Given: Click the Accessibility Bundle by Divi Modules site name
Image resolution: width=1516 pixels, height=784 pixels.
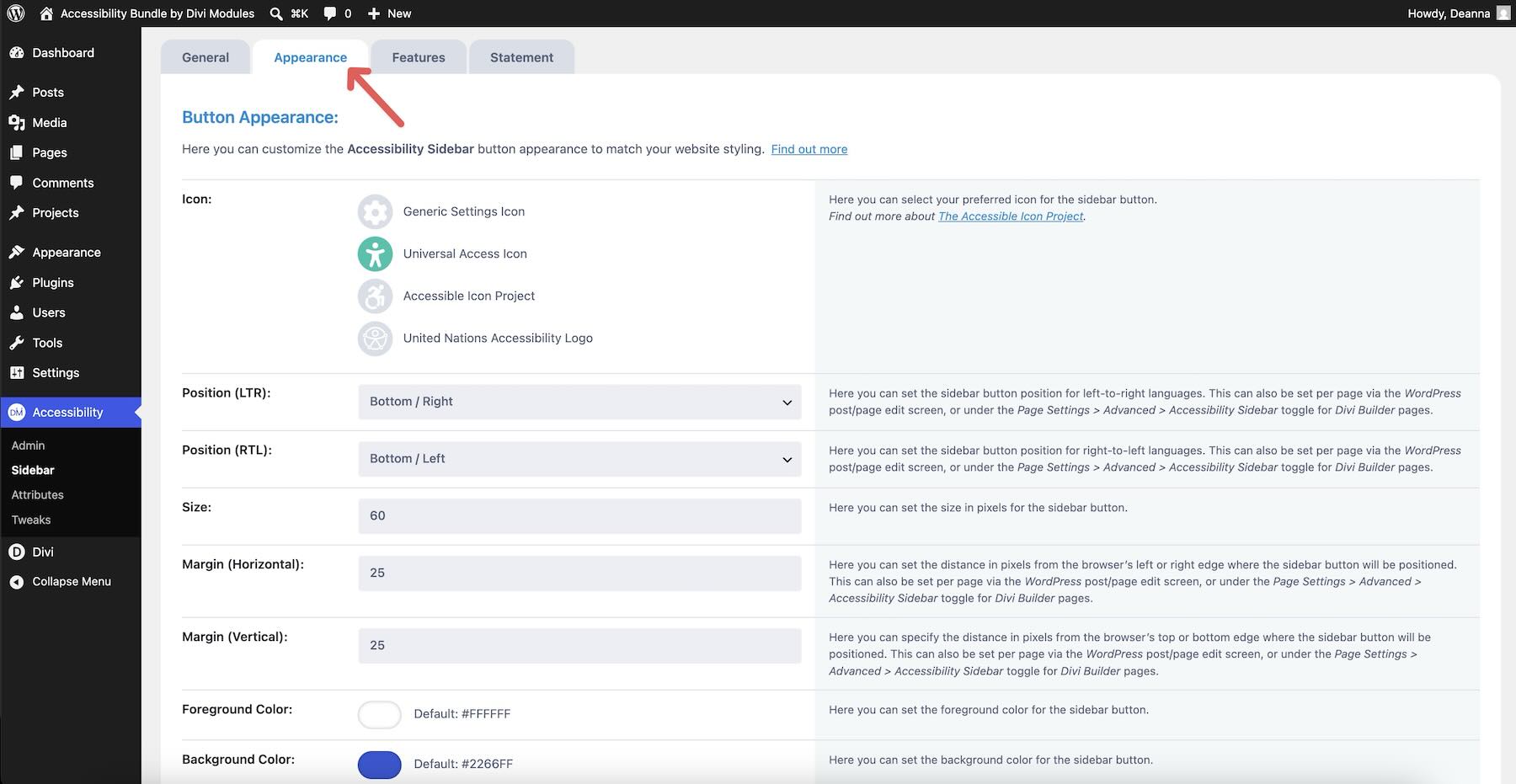Looking at the screenshot, I should point(157,13).
